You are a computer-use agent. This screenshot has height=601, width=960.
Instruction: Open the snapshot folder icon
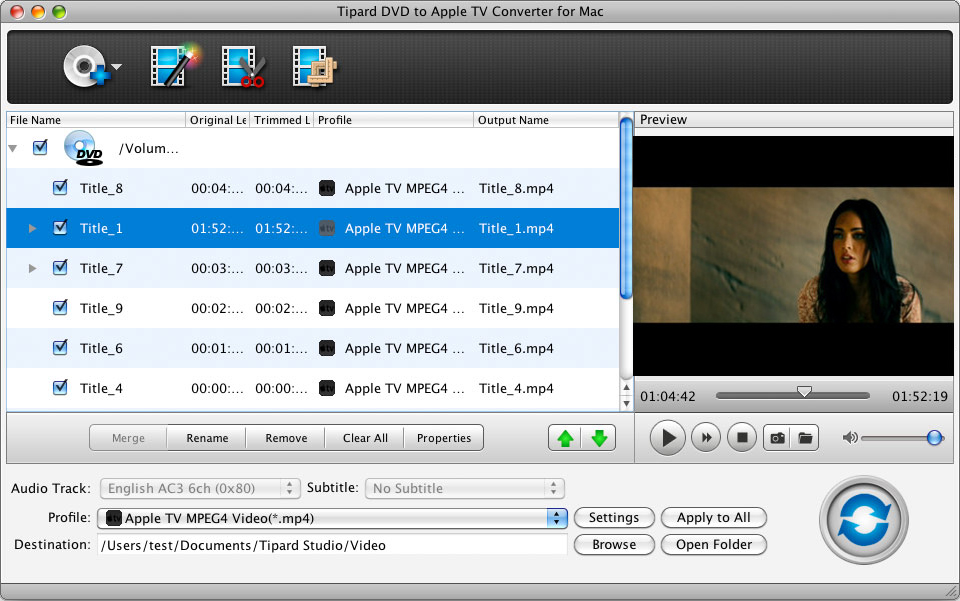[x=805, y=437]
